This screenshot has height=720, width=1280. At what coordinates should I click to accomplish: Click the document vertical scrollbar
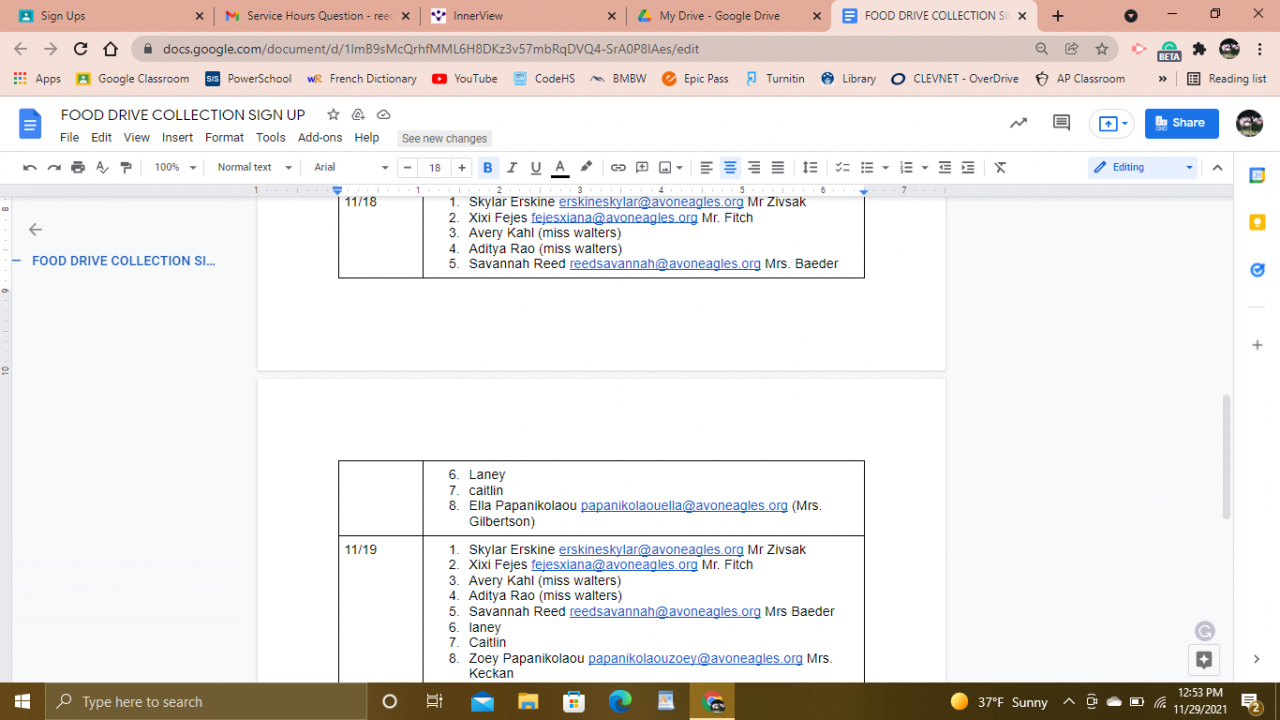(1227, 455)
